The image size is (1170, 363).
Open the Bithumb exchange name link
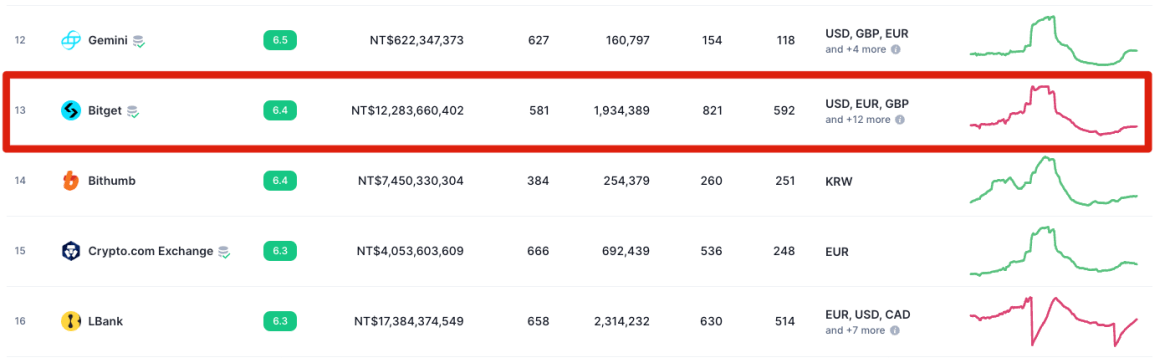pyautogui.click(x=112, y=181)
